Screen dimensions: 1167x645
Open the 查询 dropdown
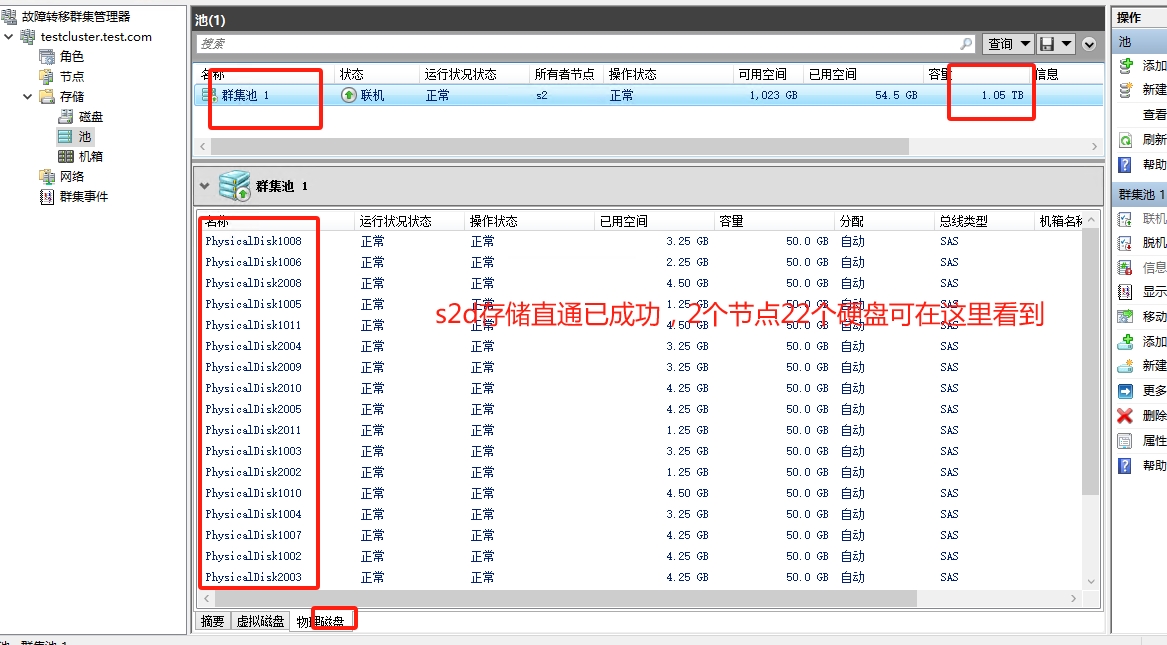tap(1008, 44)
